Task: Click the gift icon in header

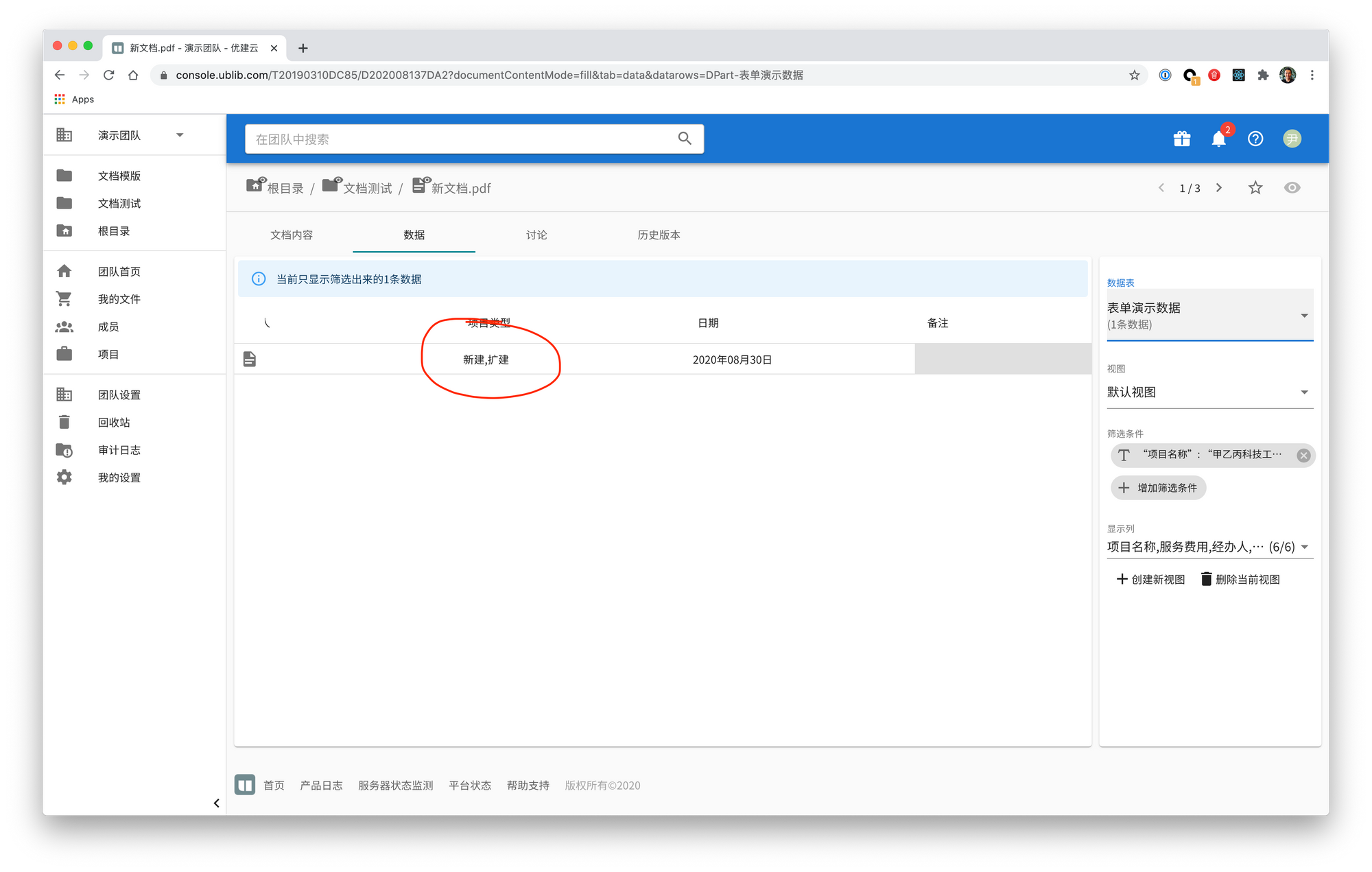Action: (1181, 139)
